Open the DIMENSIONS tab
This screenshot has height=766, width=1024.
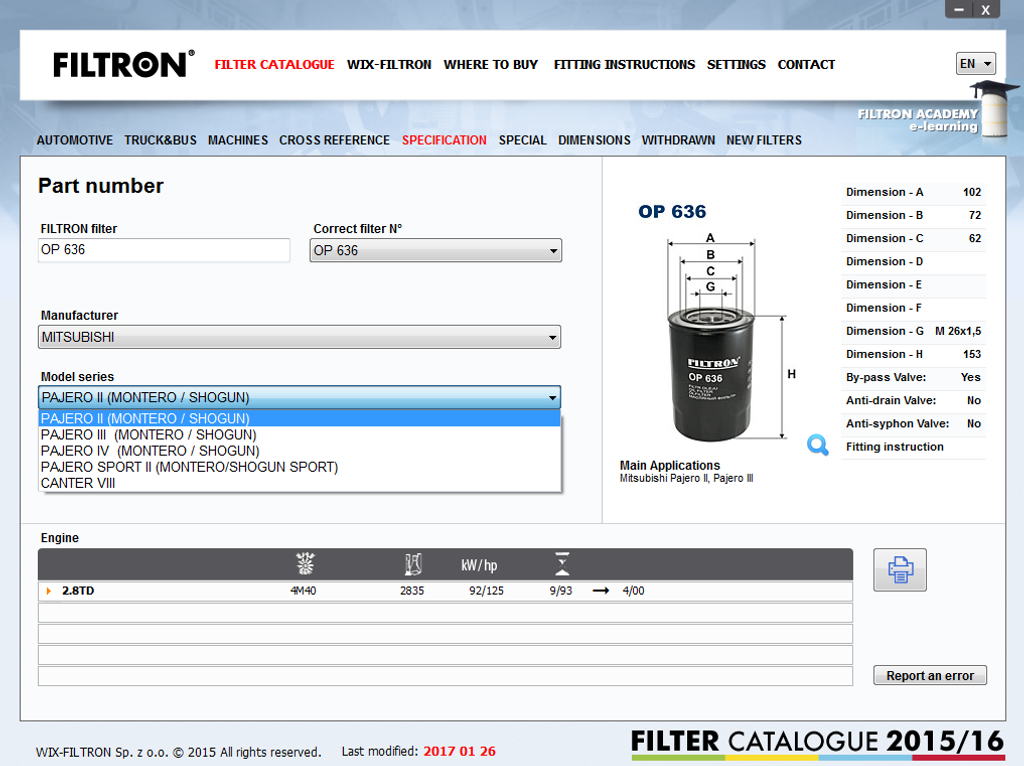coord(594,141)
